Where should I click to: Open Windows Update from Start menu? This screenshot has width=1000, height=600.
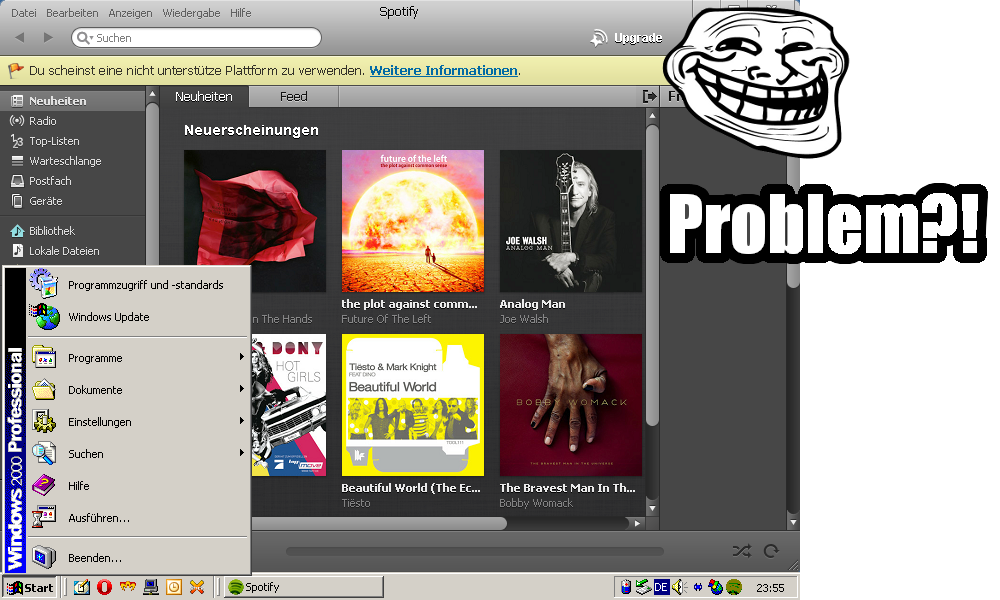[138, 317]
